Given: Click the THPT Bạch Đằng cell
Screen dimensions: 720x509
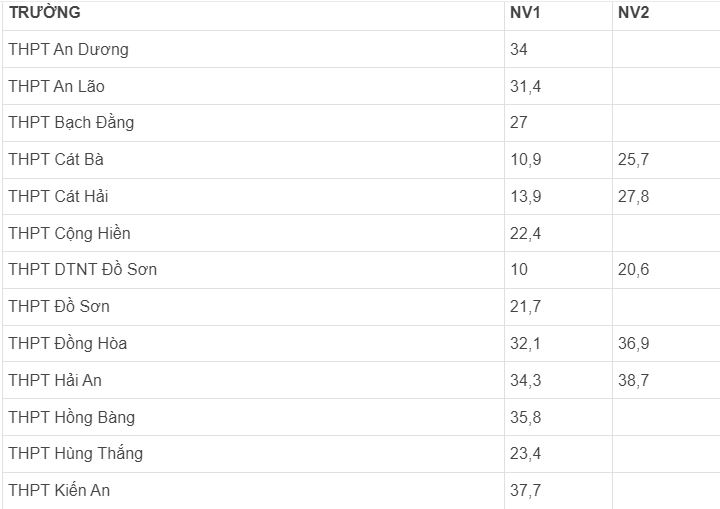Looking at the screenshot, I should click(71, 122).
